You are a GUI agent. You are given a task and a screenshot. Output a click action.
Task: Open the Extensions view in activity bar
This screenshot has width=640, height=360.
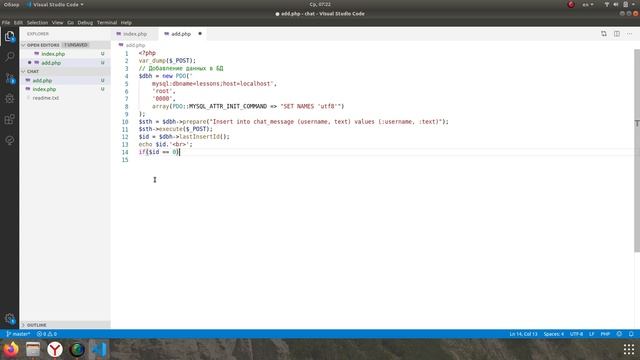click(10, 119)
